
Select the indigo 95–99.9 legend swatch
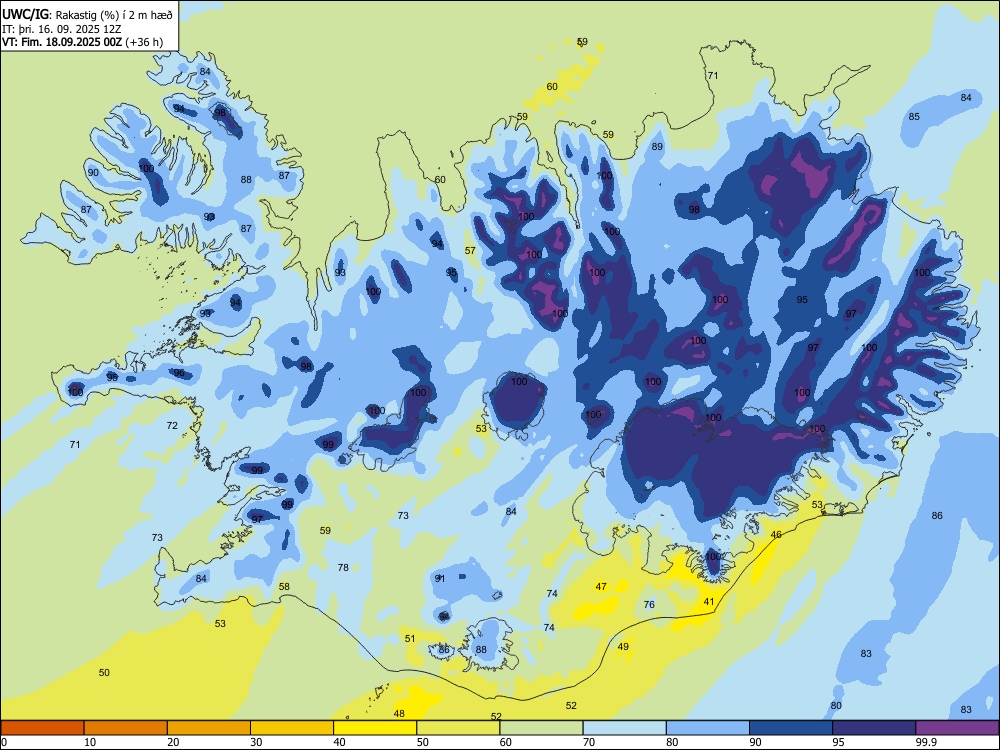click(x=874, y=728)
